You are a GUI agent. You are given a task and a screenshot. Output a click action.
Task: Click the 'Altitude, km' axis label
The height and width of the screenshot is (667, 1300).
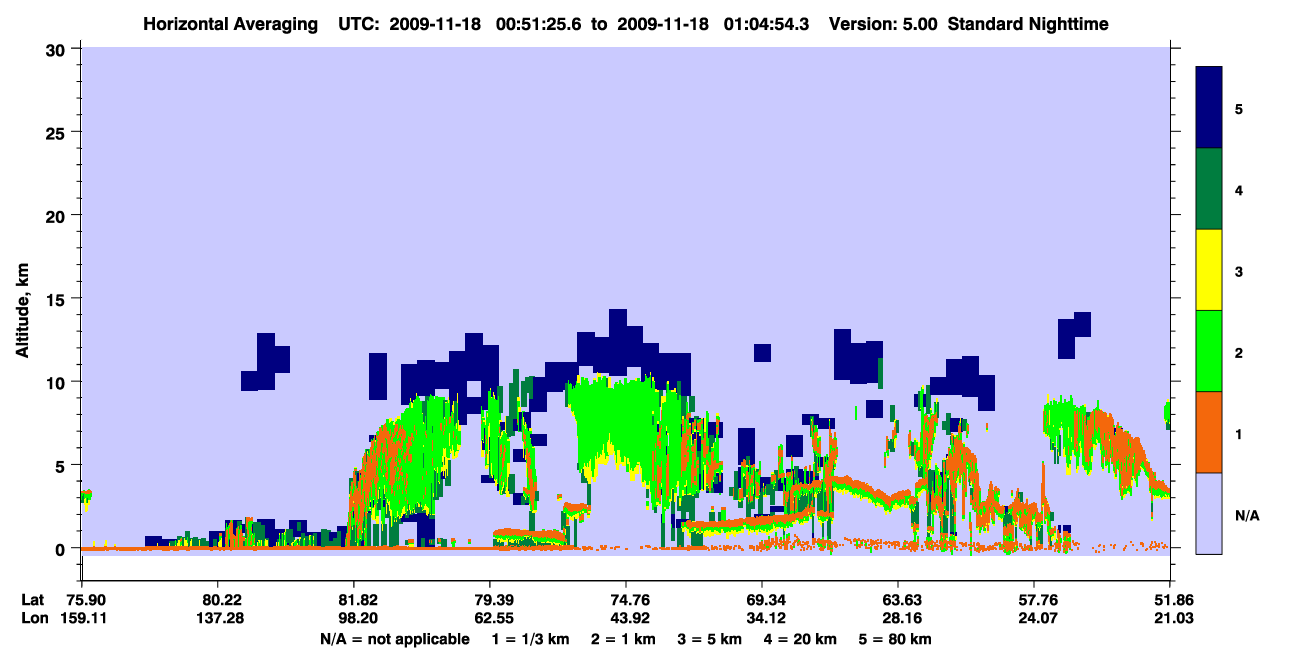click(x=22, y=309)
